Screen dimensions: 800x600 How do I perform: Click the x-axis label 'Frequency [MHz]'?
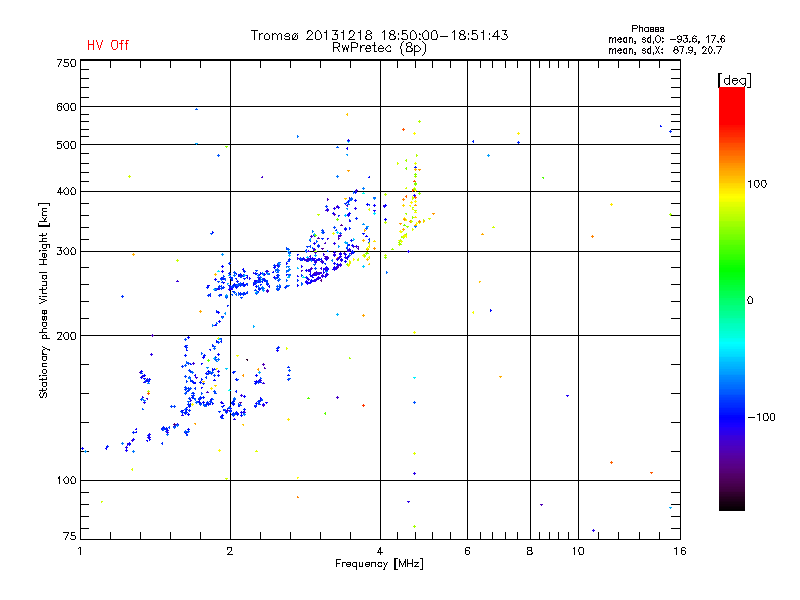379,564
